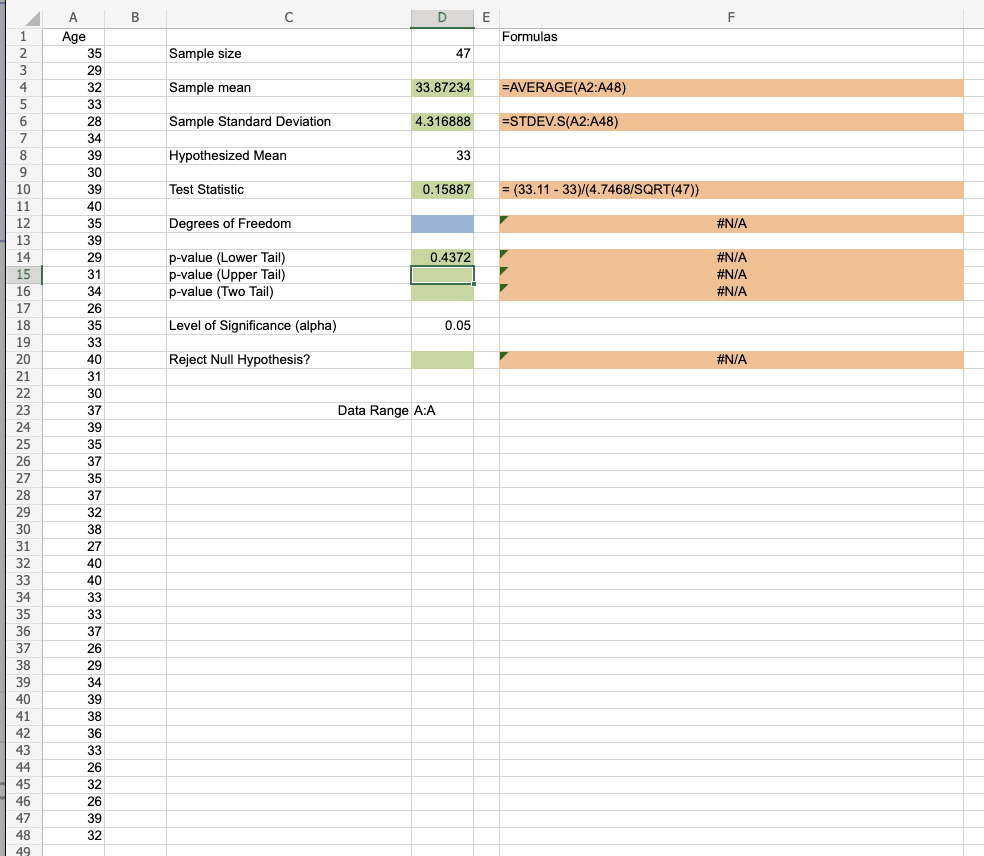
Task: Click #N/A cell in Two Tail row
Action: tap(731, 291)
